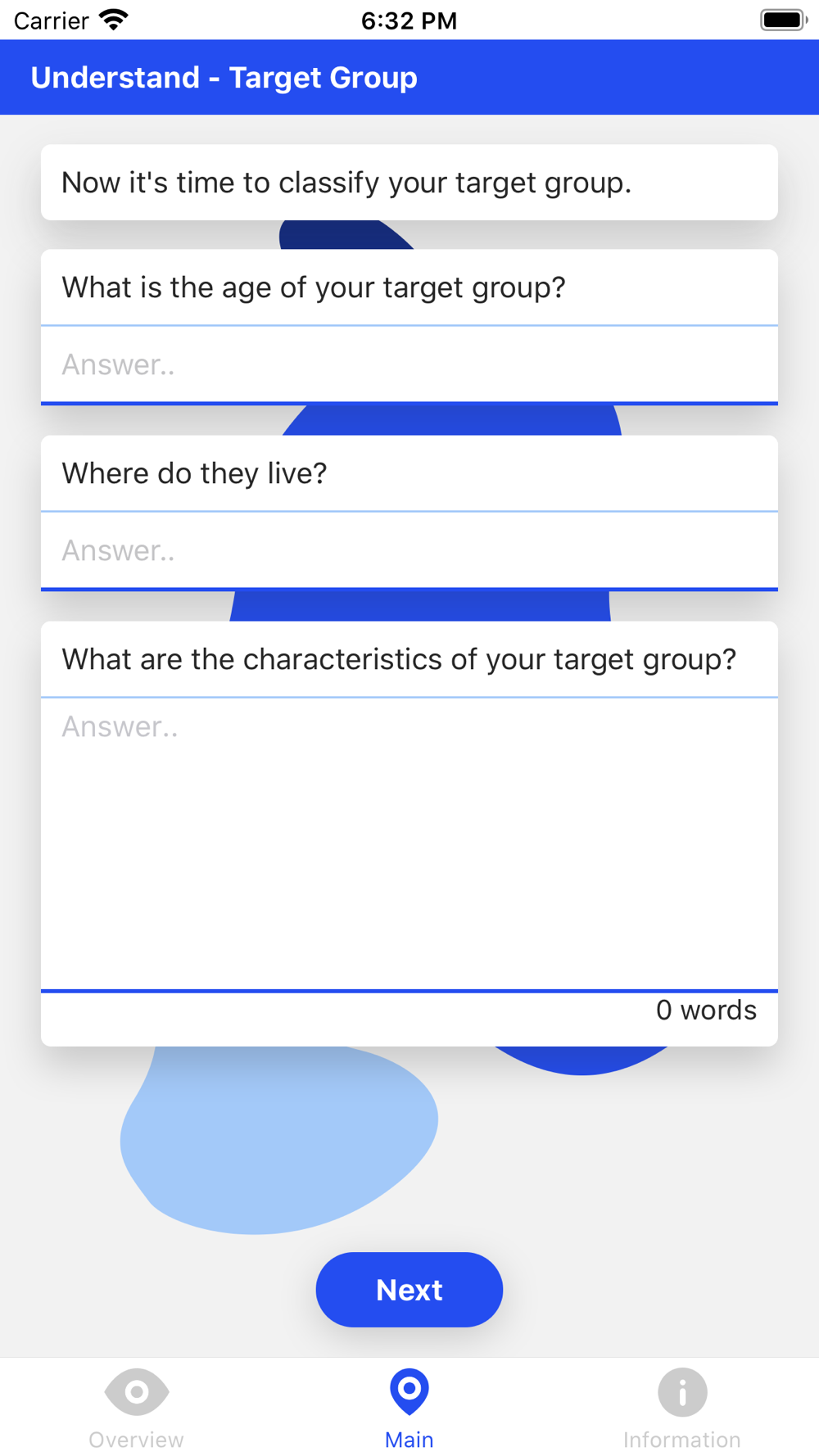
Task: Select the Main tab label
Action: (x=409, y=1440)
